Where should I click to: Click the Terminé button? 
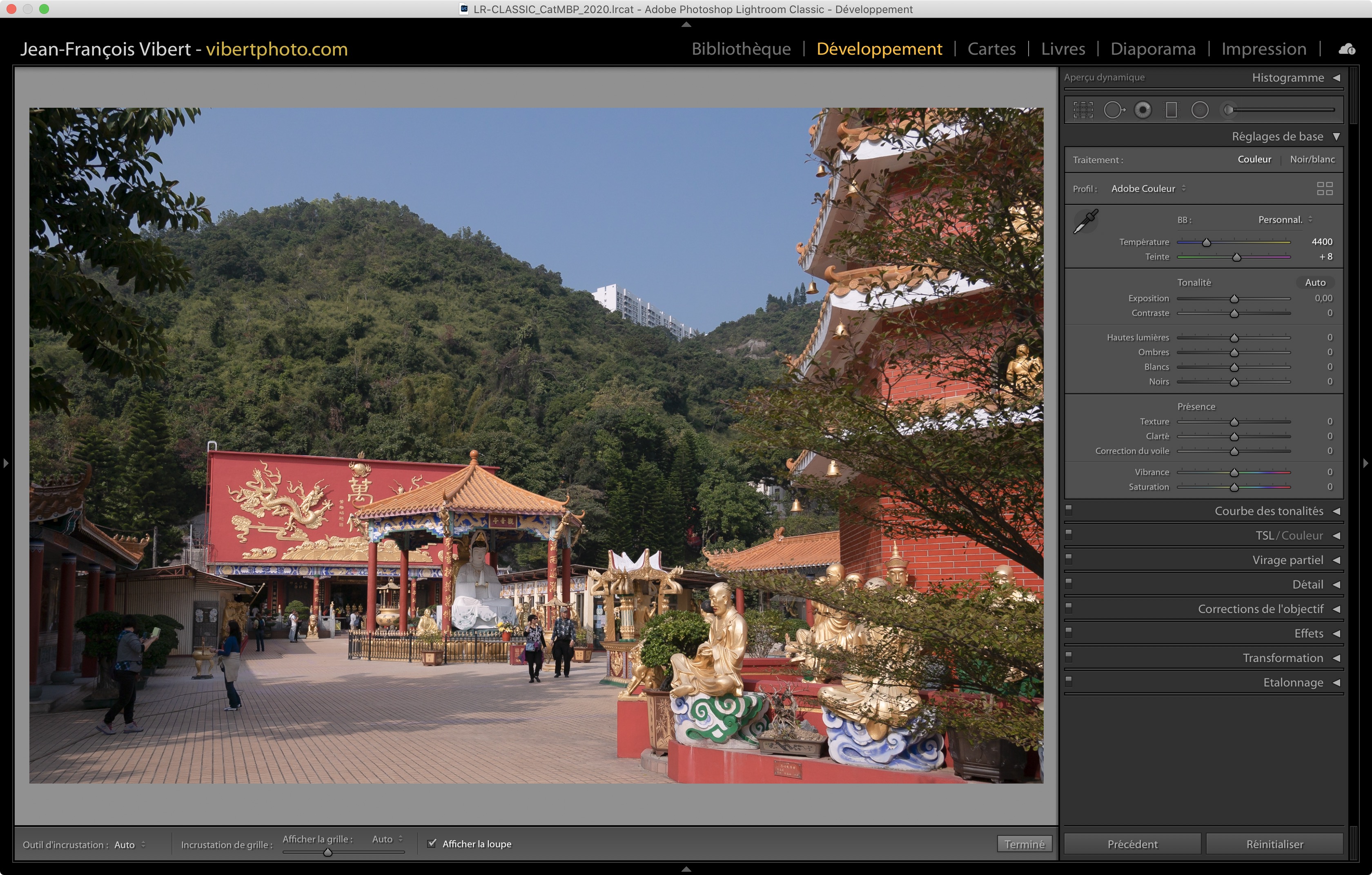1024,844
